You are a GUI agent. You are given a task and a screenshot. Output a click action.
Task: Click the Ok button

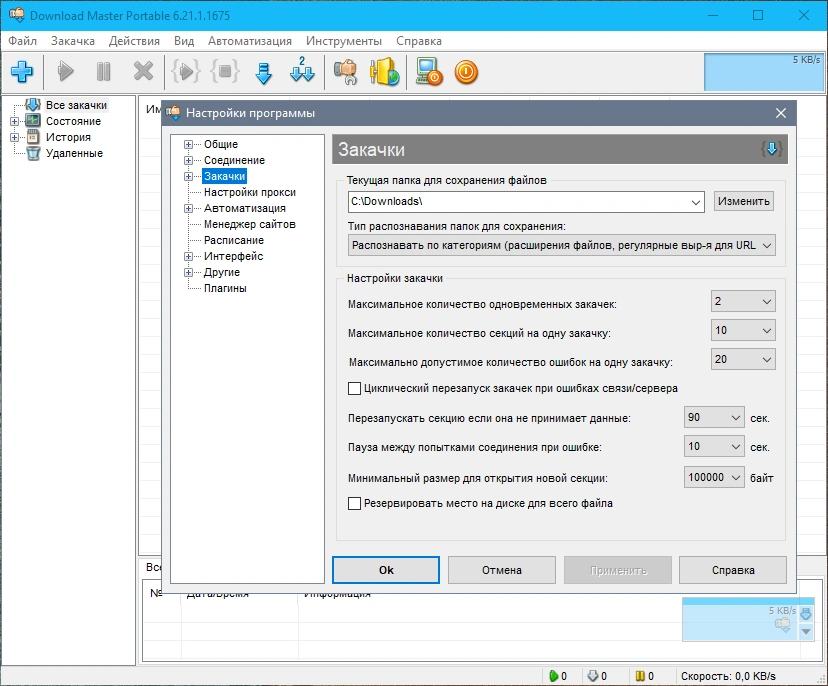(x=386, y=570)
